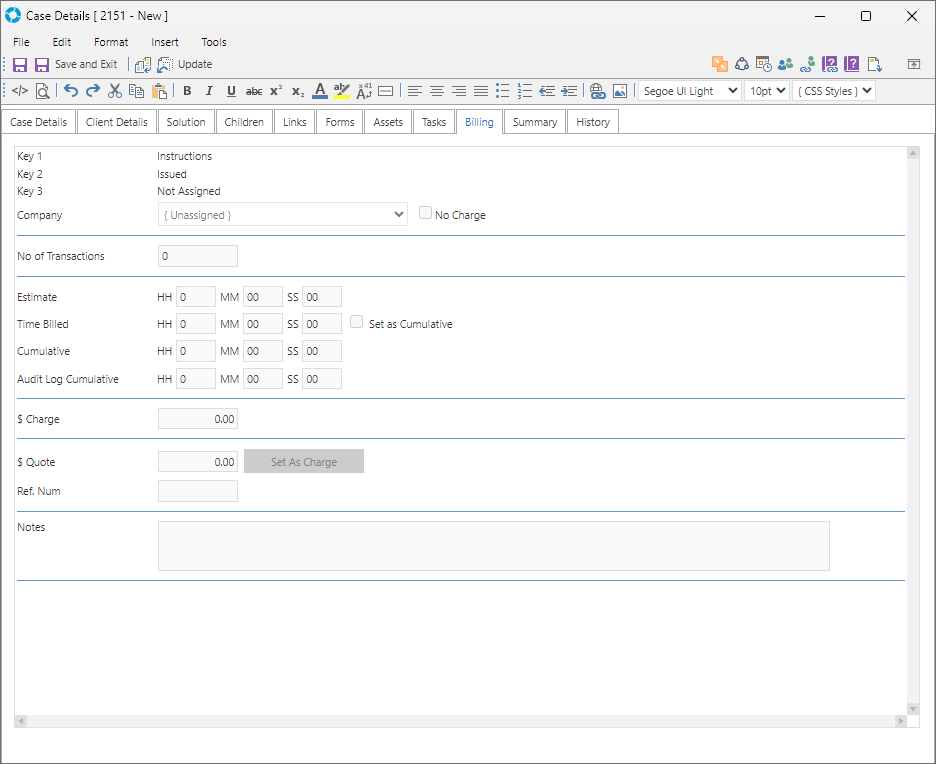The width and height of the screenshot is (936, 764).
Task: Toggle bold formatting
Action: click(187, 91)
